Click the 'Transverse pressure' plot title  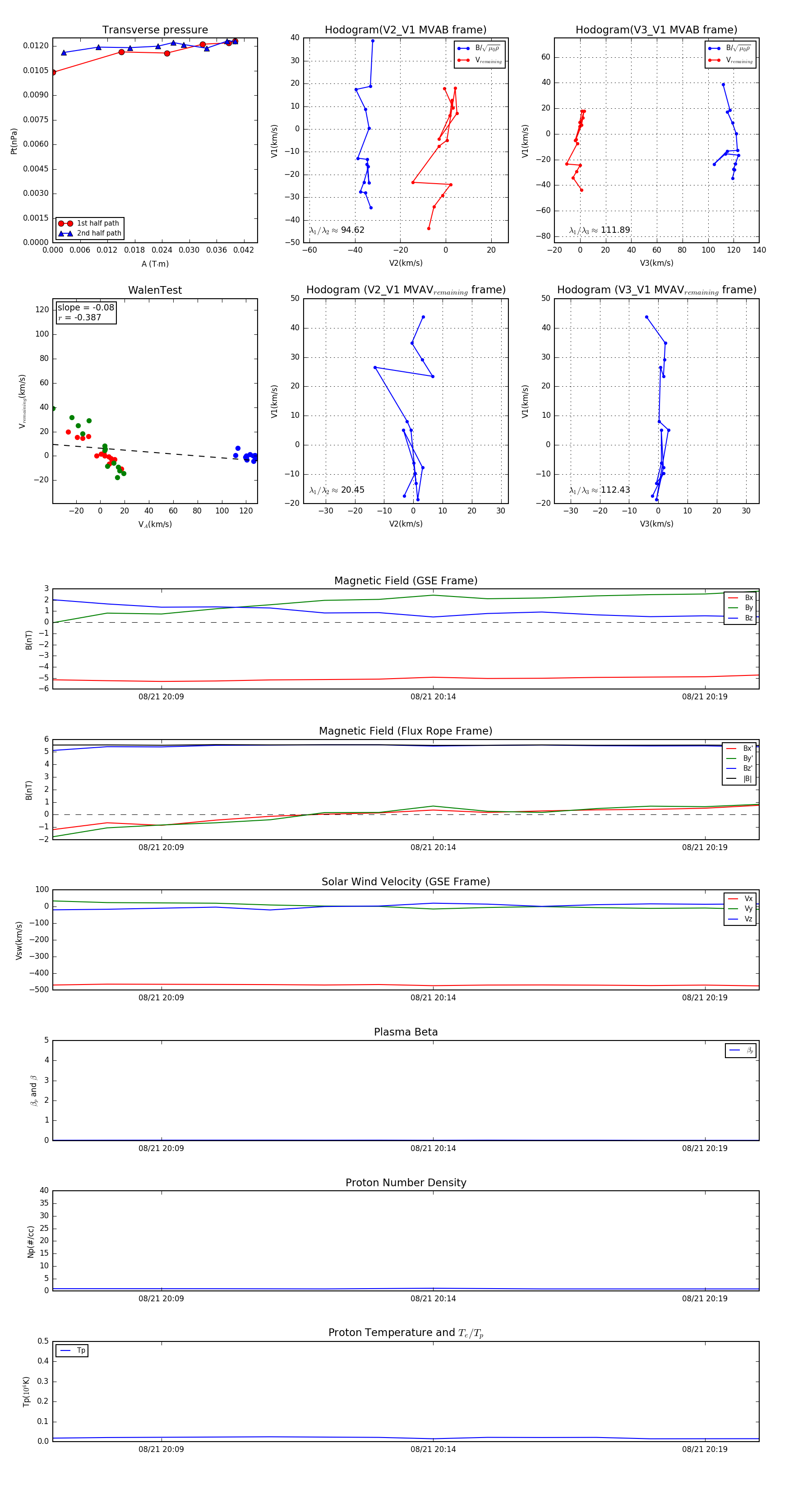coord(155,30)
